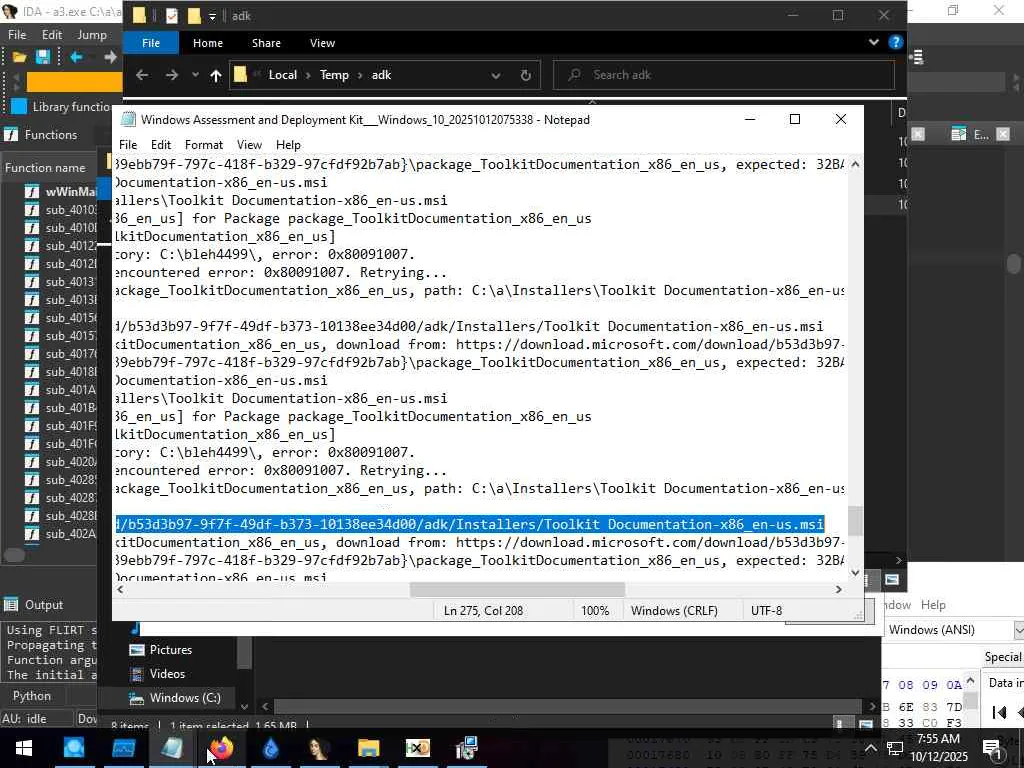The image size is (1024, 768).
Task: Click taskbar clock 7:55 AM
Action: 938,739
